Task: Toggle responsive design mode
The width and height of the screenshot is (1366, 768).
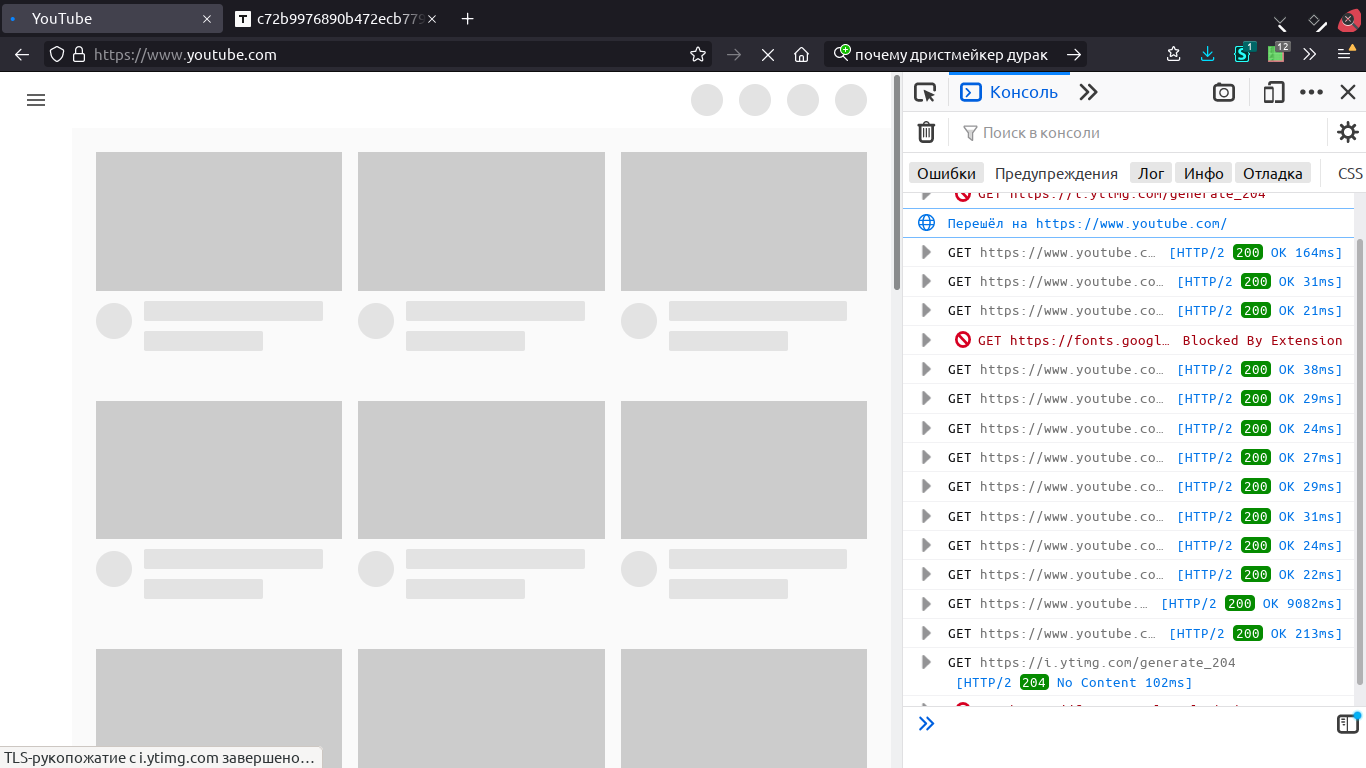Action: pyautogui.click(x=1273, y=93)
